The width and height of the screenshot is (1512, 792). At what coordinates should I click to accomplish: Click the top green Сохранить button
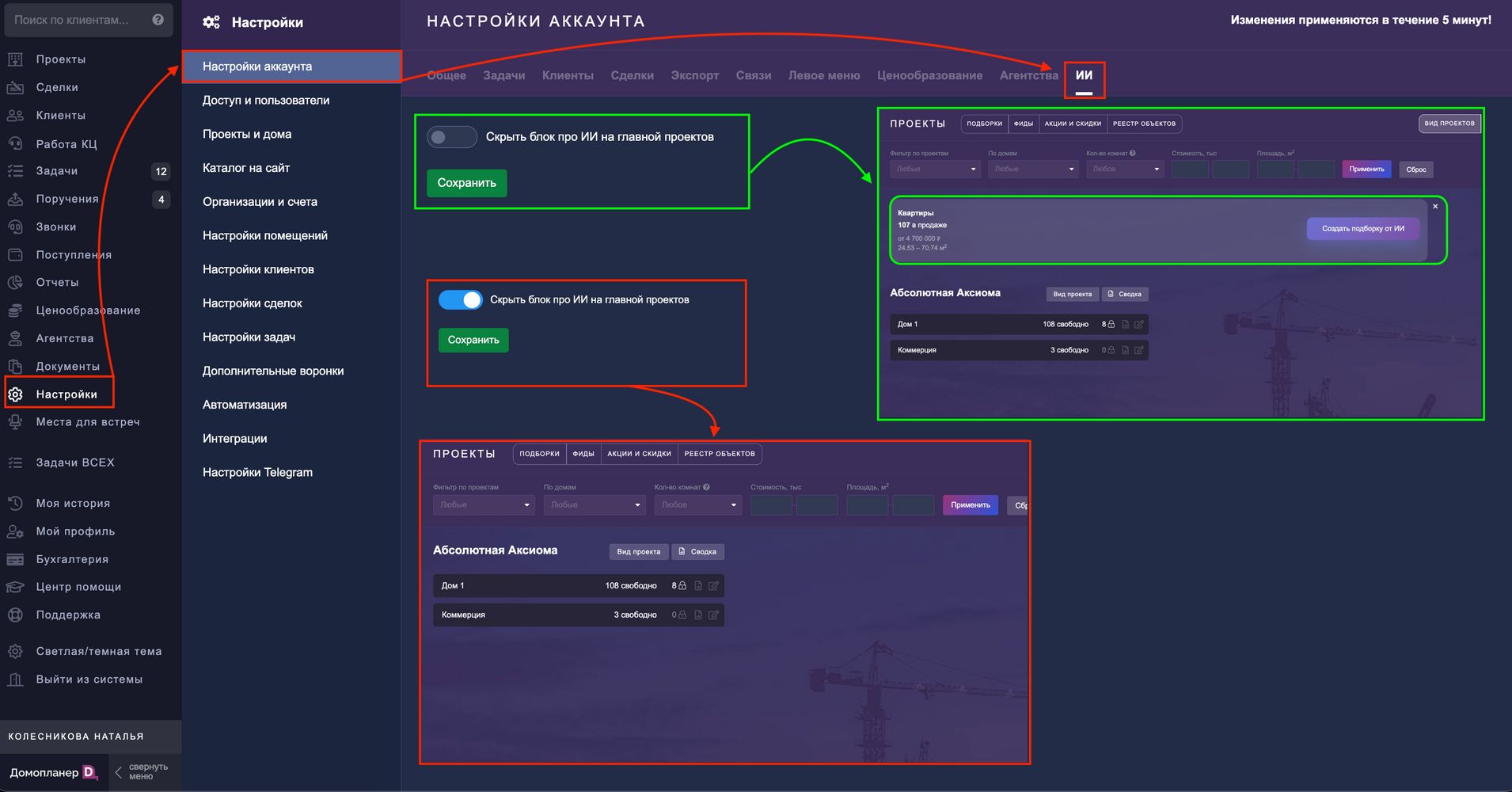(466, 183)
